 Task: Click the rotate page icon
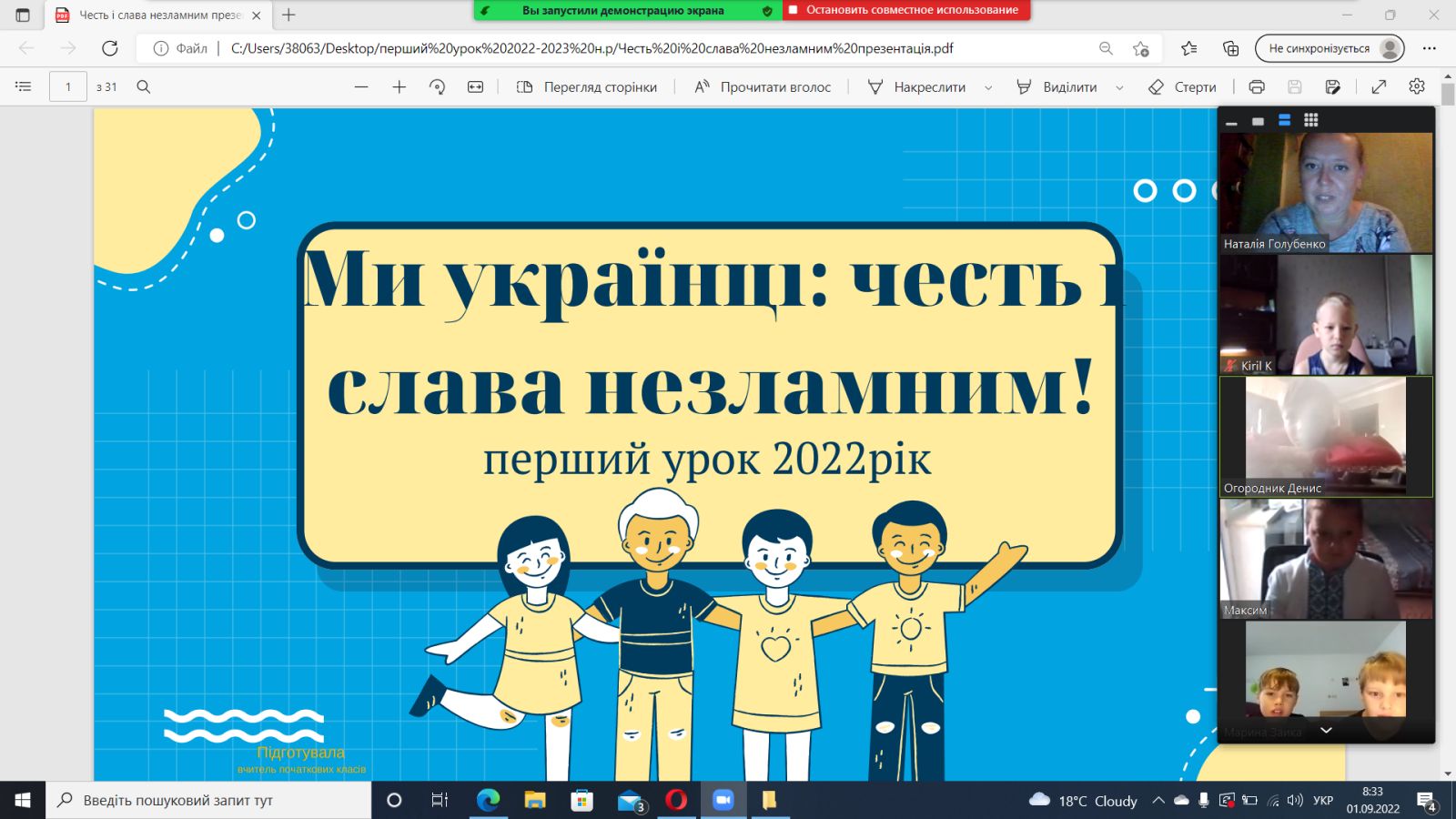437,87
